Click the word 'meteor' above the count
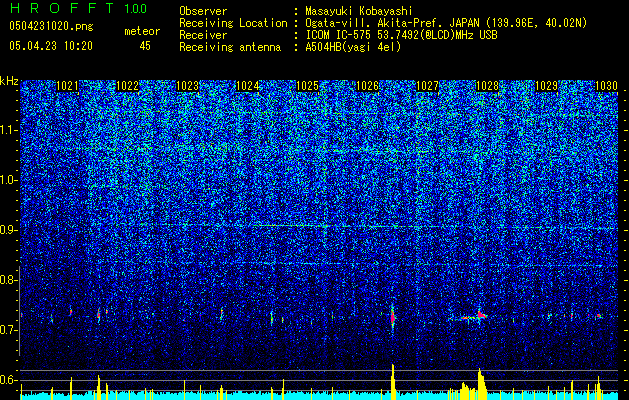This screenshot has height=400, width=629. pos(142,31)
